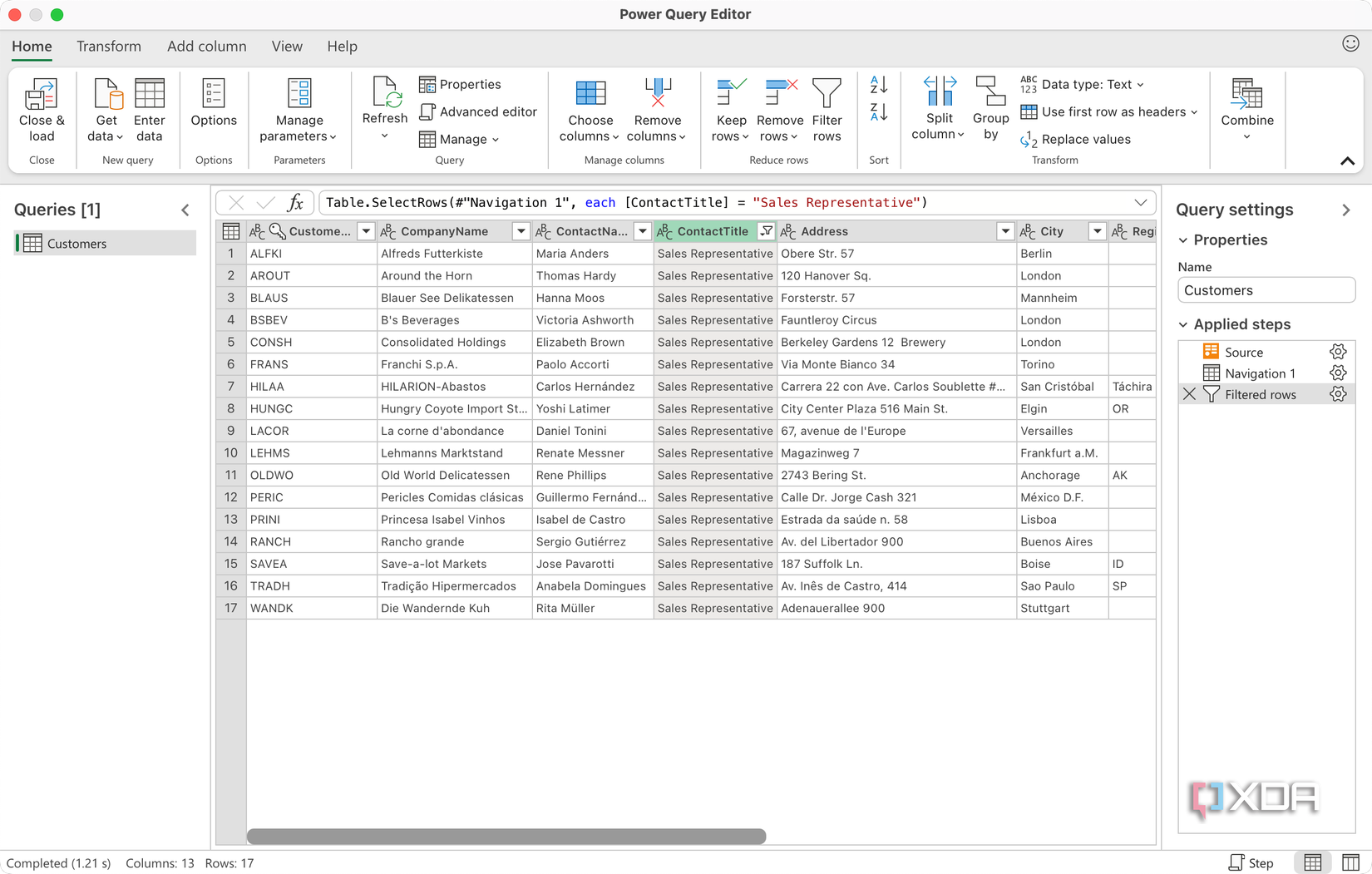1372x874 pixels.
Task: Open the View menu
Action: point(286,47)
